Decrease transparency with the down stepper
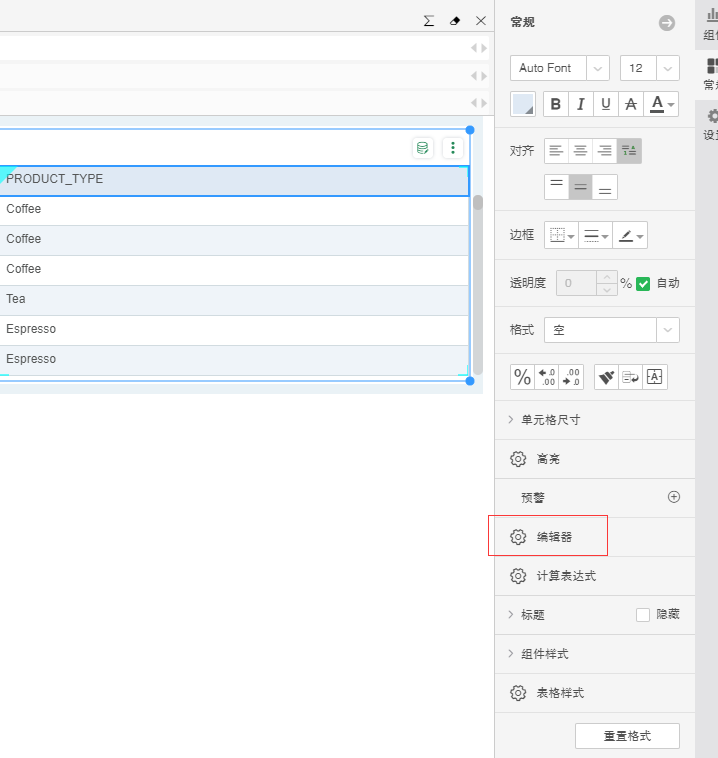This screenshot has width=718, height=758. point(607,290)
